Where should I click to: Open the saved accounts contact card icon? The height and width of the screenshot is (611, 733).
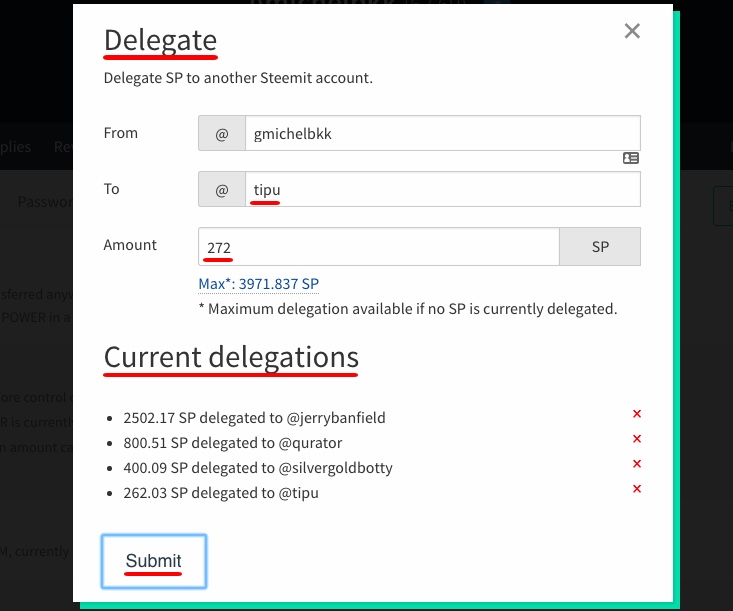point(631,158)
